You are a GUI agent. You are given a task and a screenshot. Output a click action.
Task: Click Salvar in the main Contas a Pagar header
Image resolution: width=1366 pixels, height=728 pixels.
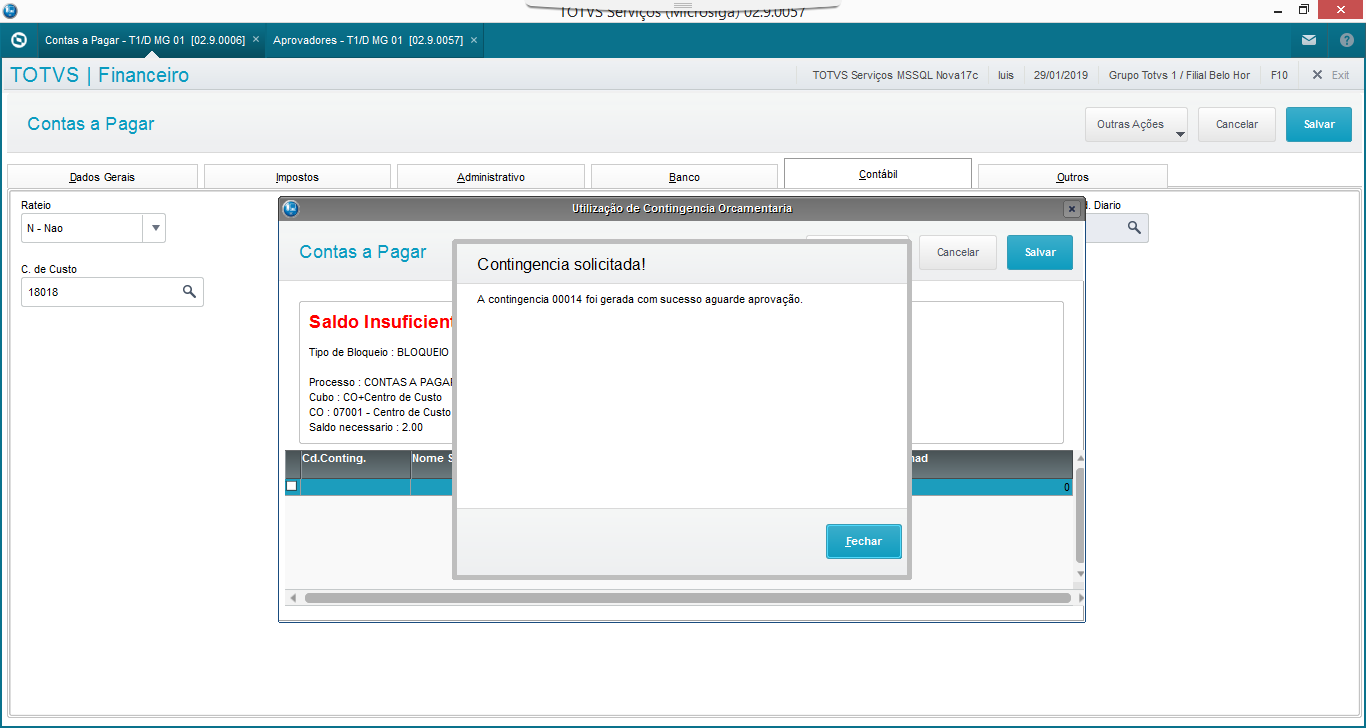(x=1319, y=124)
